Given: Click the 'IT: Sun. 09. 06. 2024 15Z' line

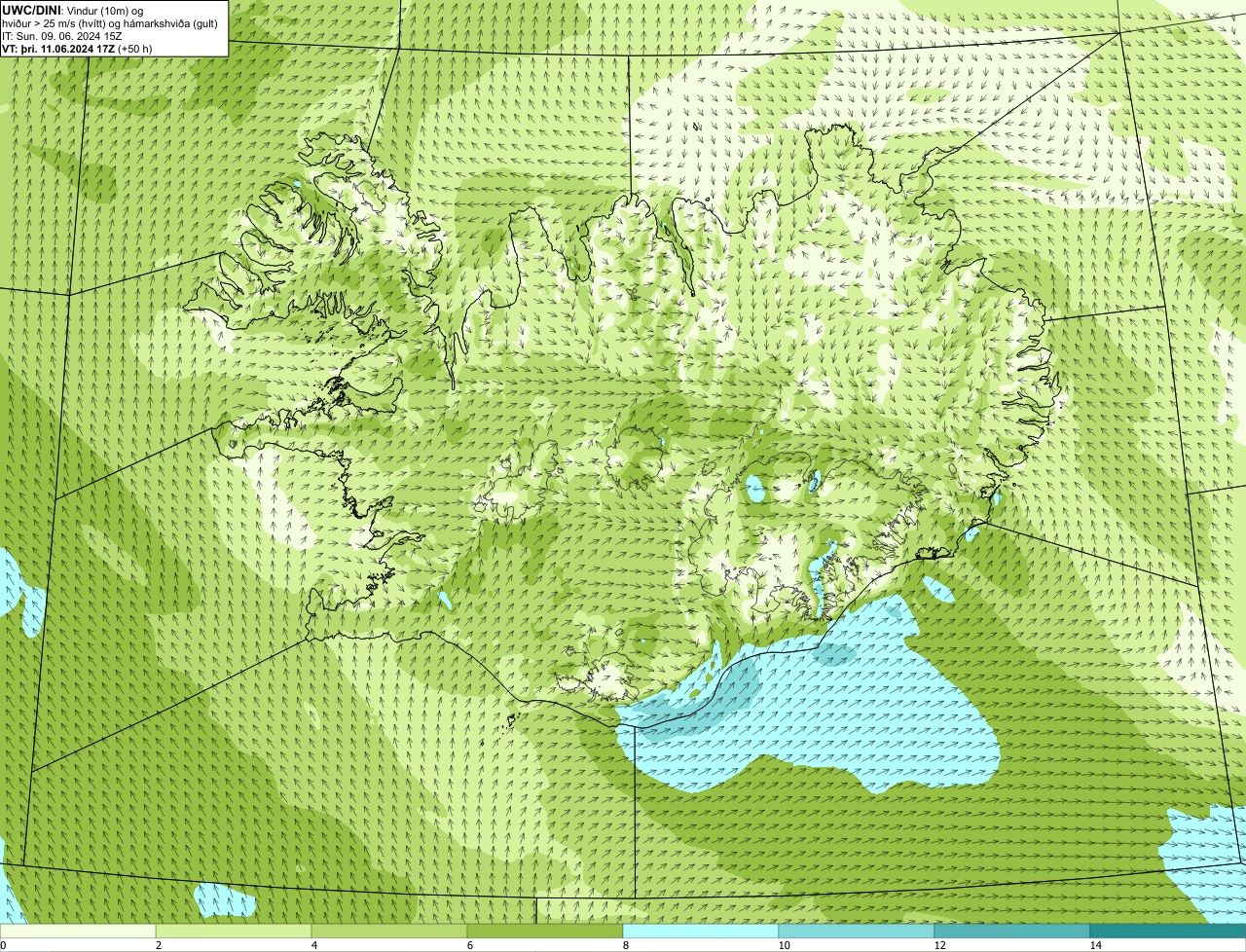Looking at the screenshot, I should pos(62,36).
